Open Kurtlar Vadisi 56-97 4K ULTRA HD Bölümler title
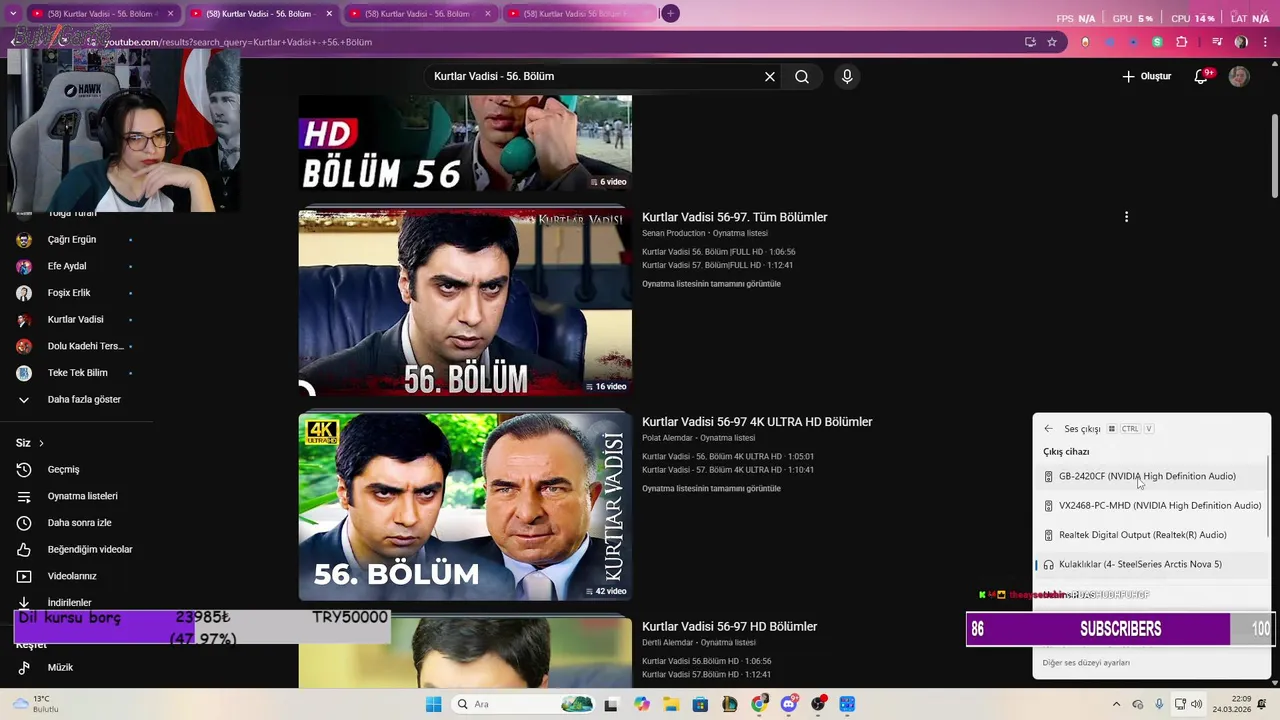 click(757, 422)
